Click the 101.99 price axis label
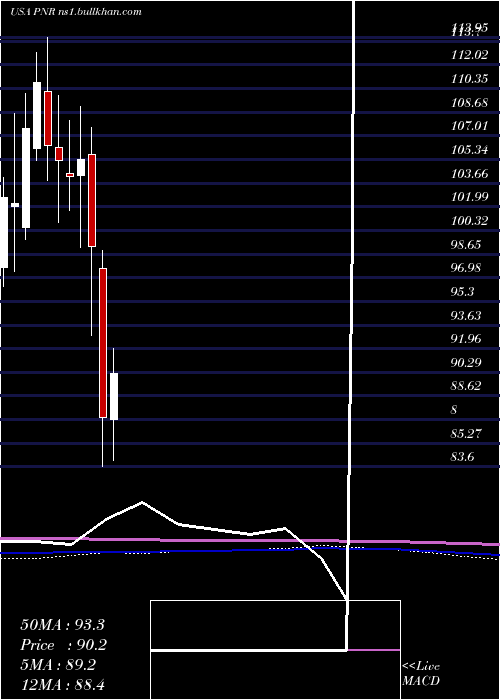The height and width of the screenshot is (700, 500). (x=467, y=197)
